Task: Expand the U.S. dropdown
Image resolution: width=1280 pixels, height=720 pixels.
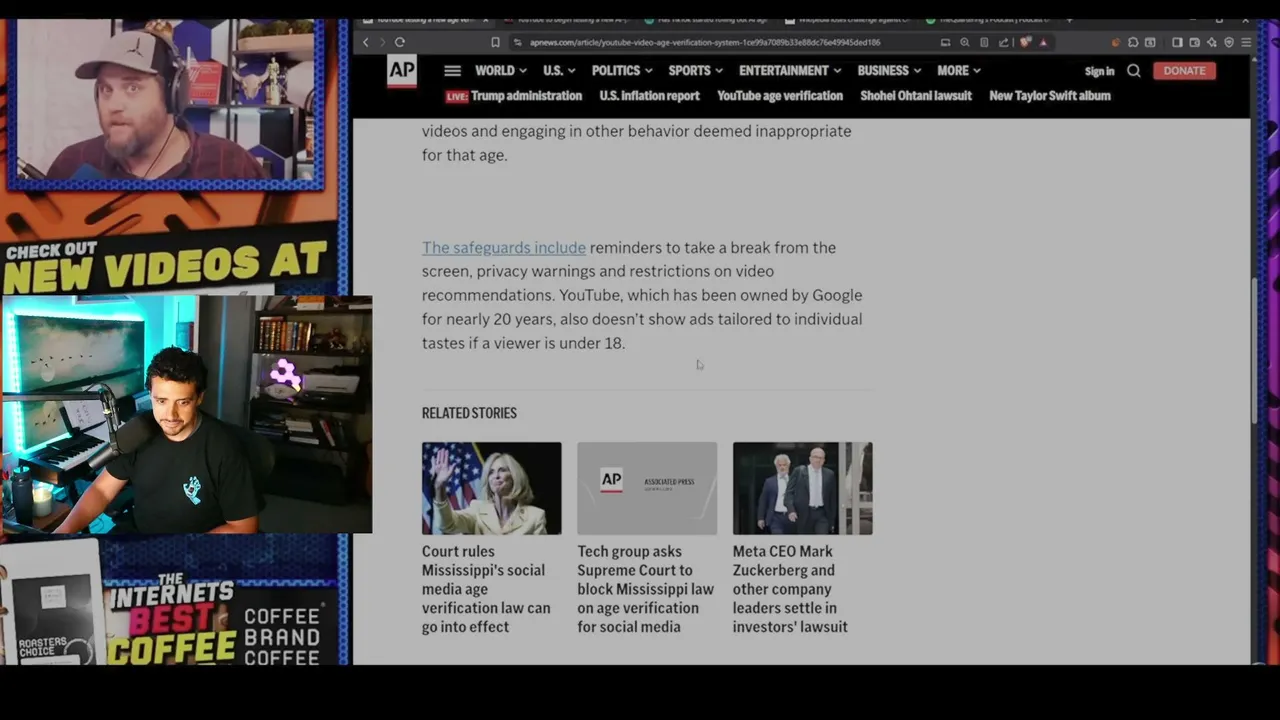Action: click(559, 71)
